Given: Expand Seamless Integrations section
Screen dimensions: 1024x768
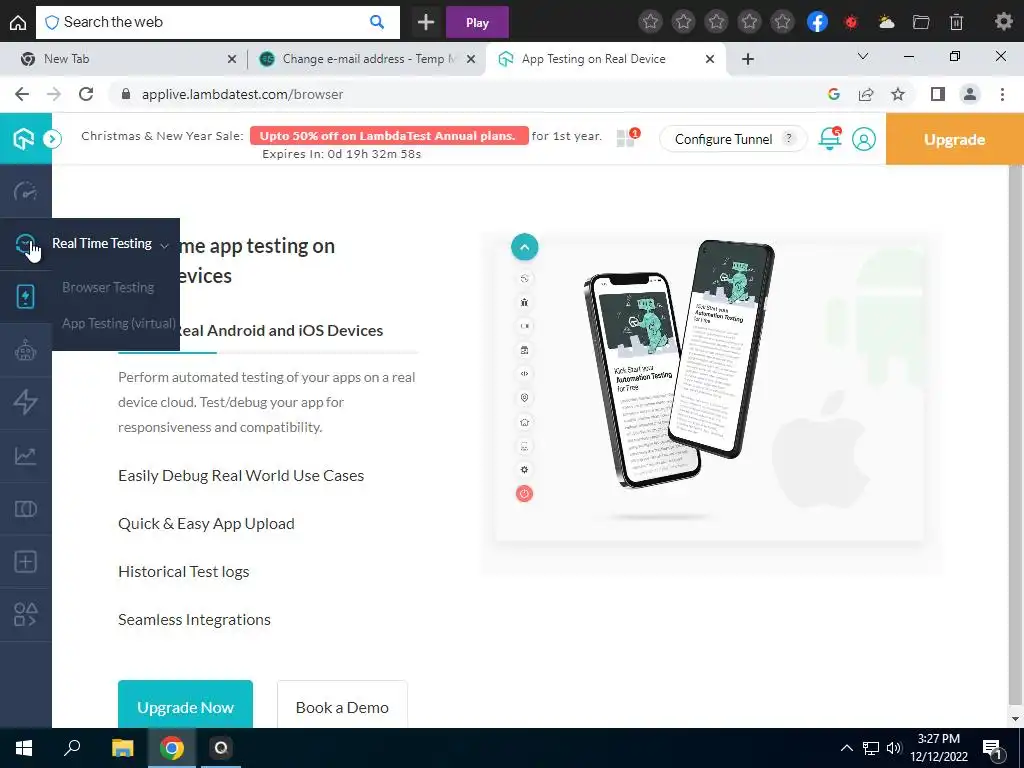Looking at the screenshot, I should click(194, 620).
